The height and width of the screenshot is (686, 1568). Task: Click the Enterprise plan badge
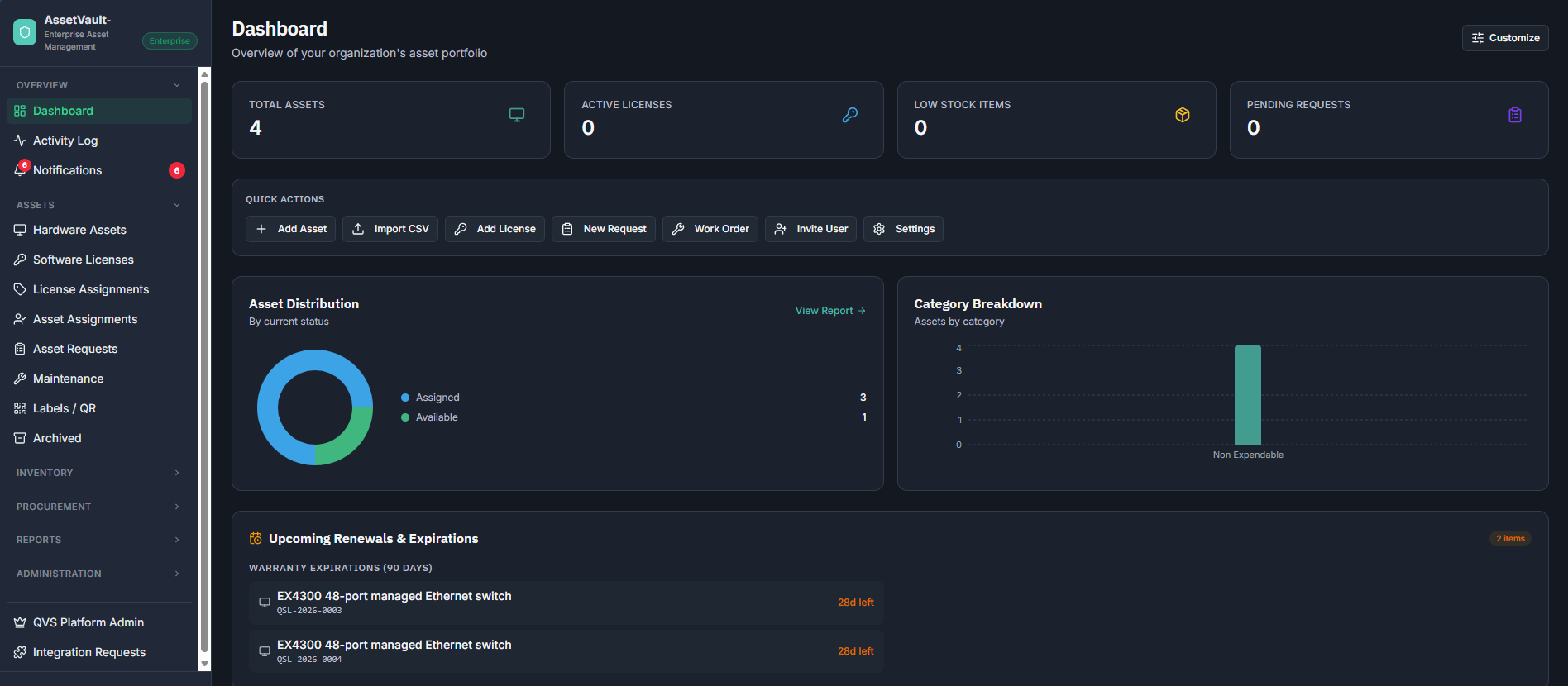[170, 41]
